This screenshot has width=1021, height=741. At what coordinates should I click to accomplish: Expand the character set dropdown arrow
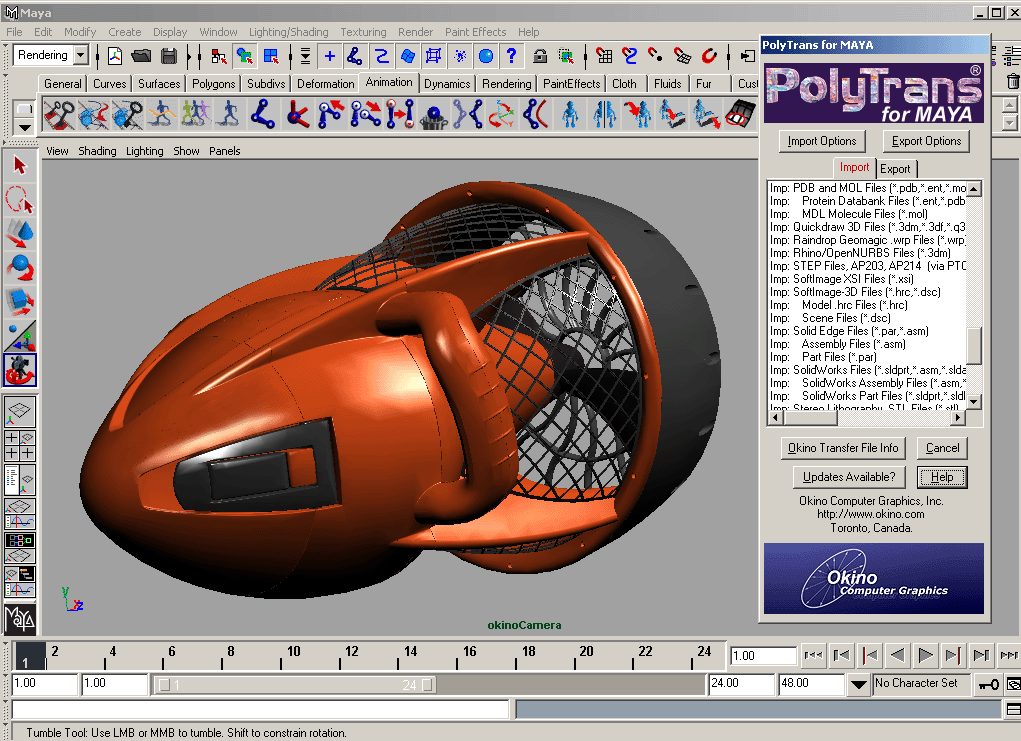(859, 685)
